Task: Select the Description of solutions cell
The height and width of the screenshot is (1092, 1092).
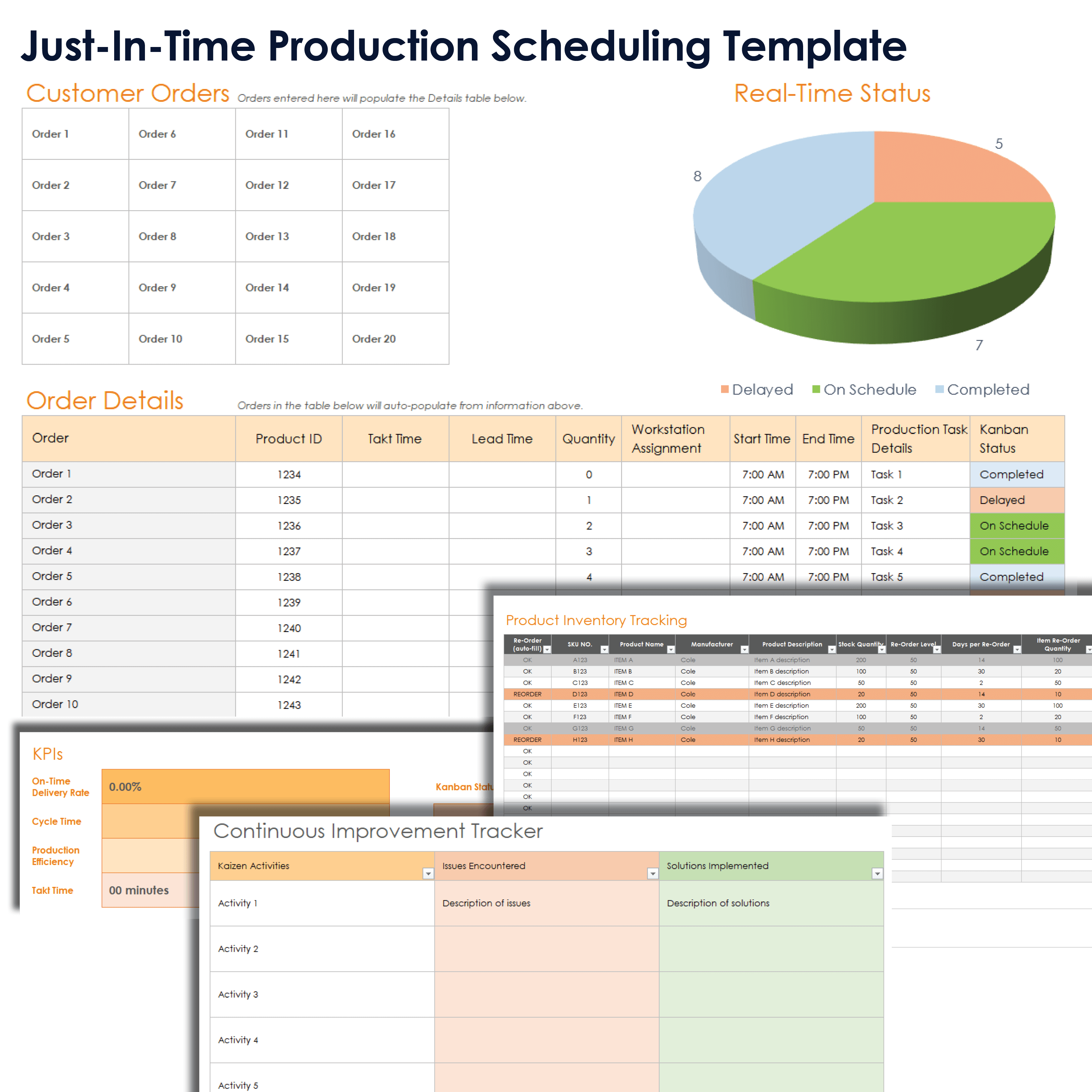Action: [772, 903]
